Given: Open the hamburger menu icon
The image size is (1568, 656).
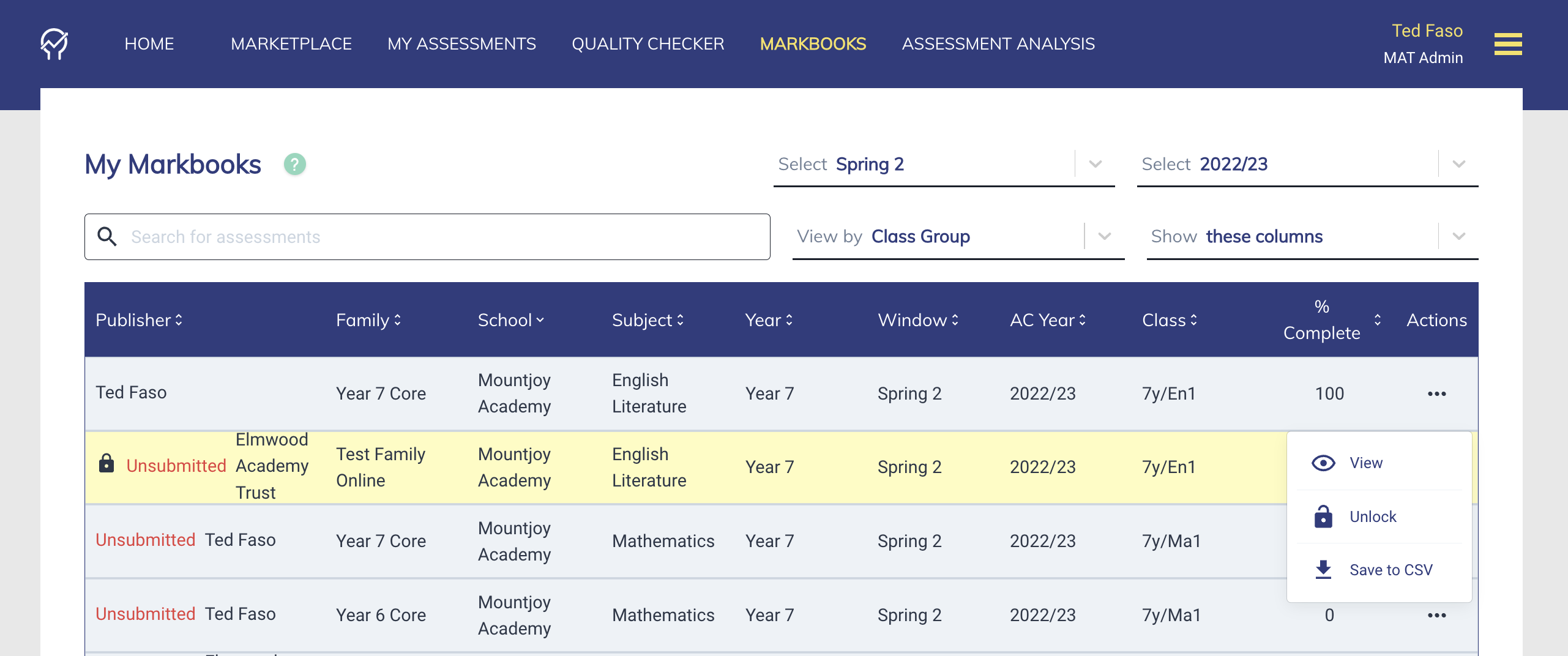Looking at the screenshot, I should pos(1507,44).
